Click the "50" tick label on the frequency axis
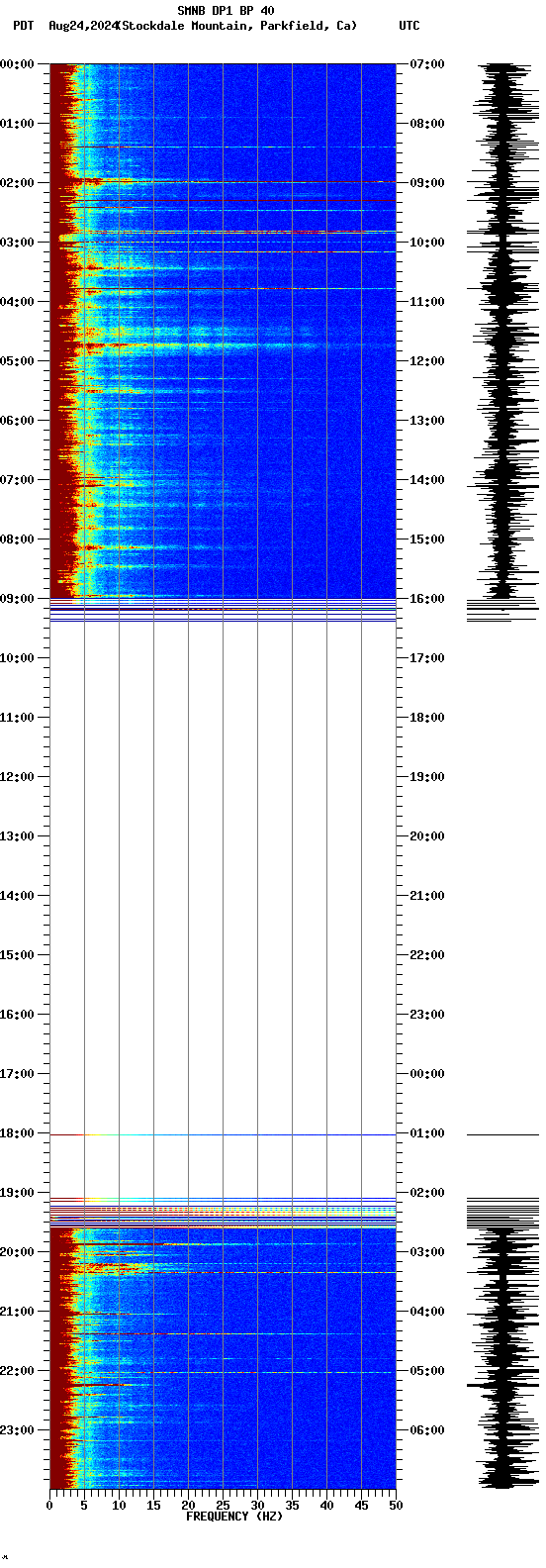Image resolution: width=546 pixels, height=1568 pixels. 396,1506
